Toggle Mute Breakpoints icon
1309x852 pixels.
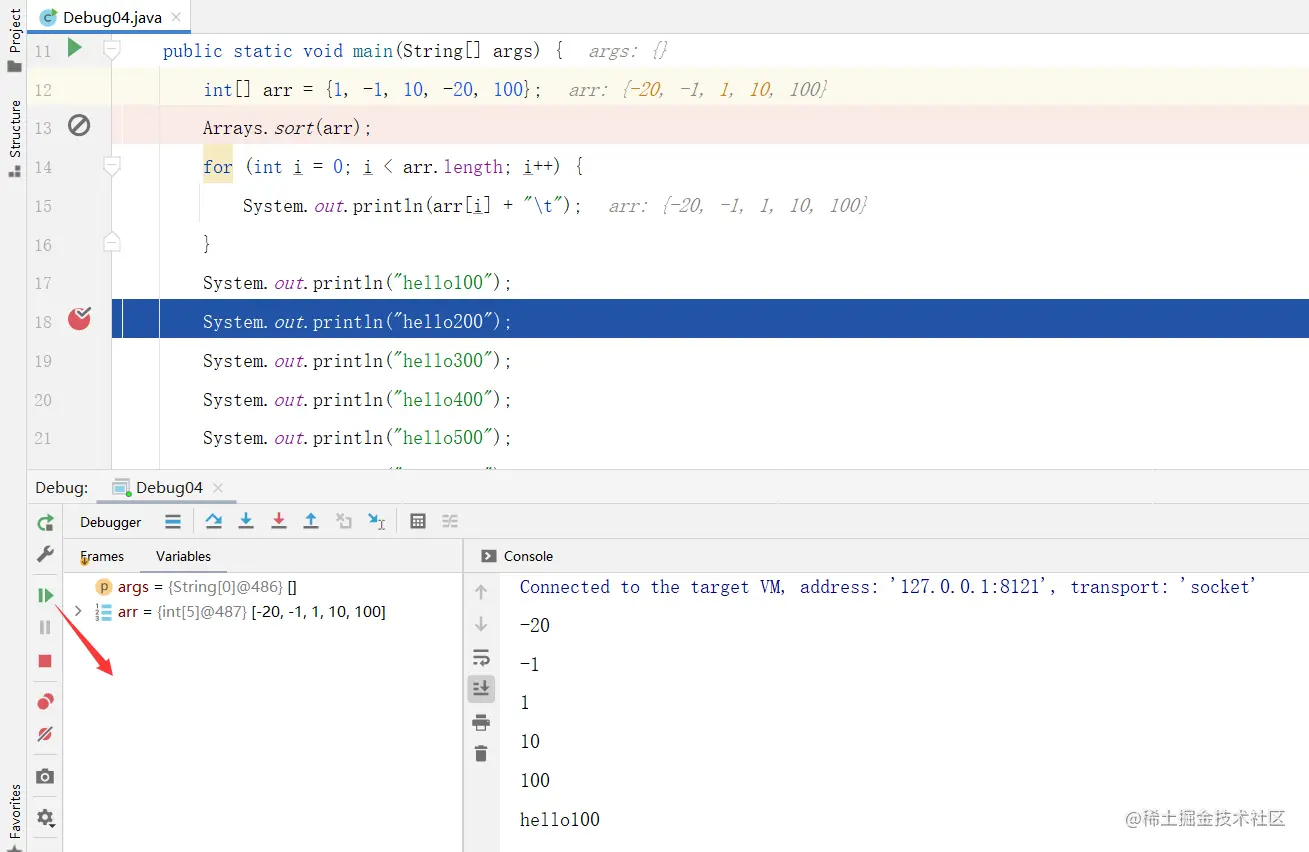pyautogui.click(x=45, y=734)
